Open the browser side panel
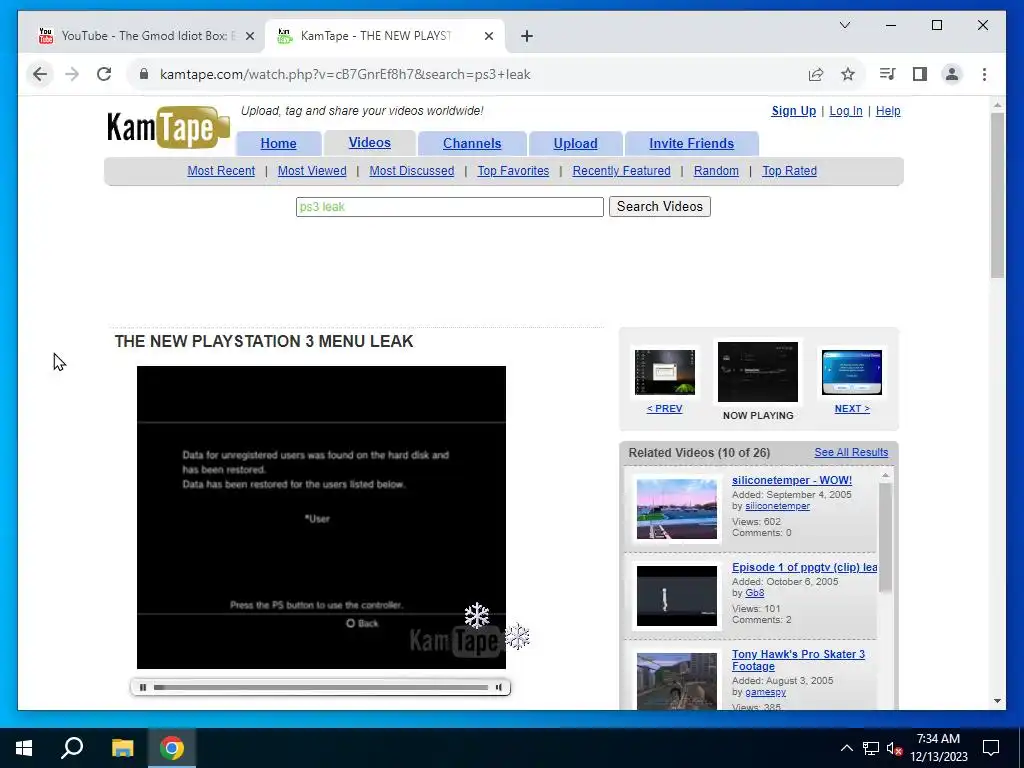 click(920, 74)
